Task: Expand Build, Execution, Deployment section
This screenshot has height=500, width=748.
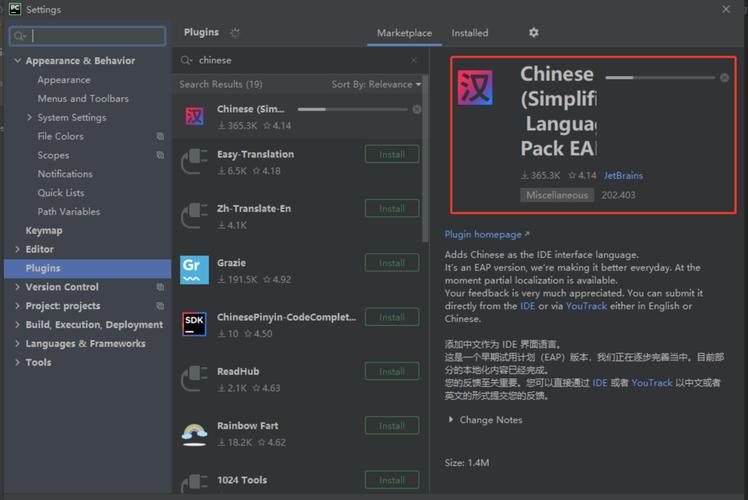Action: 18,324
